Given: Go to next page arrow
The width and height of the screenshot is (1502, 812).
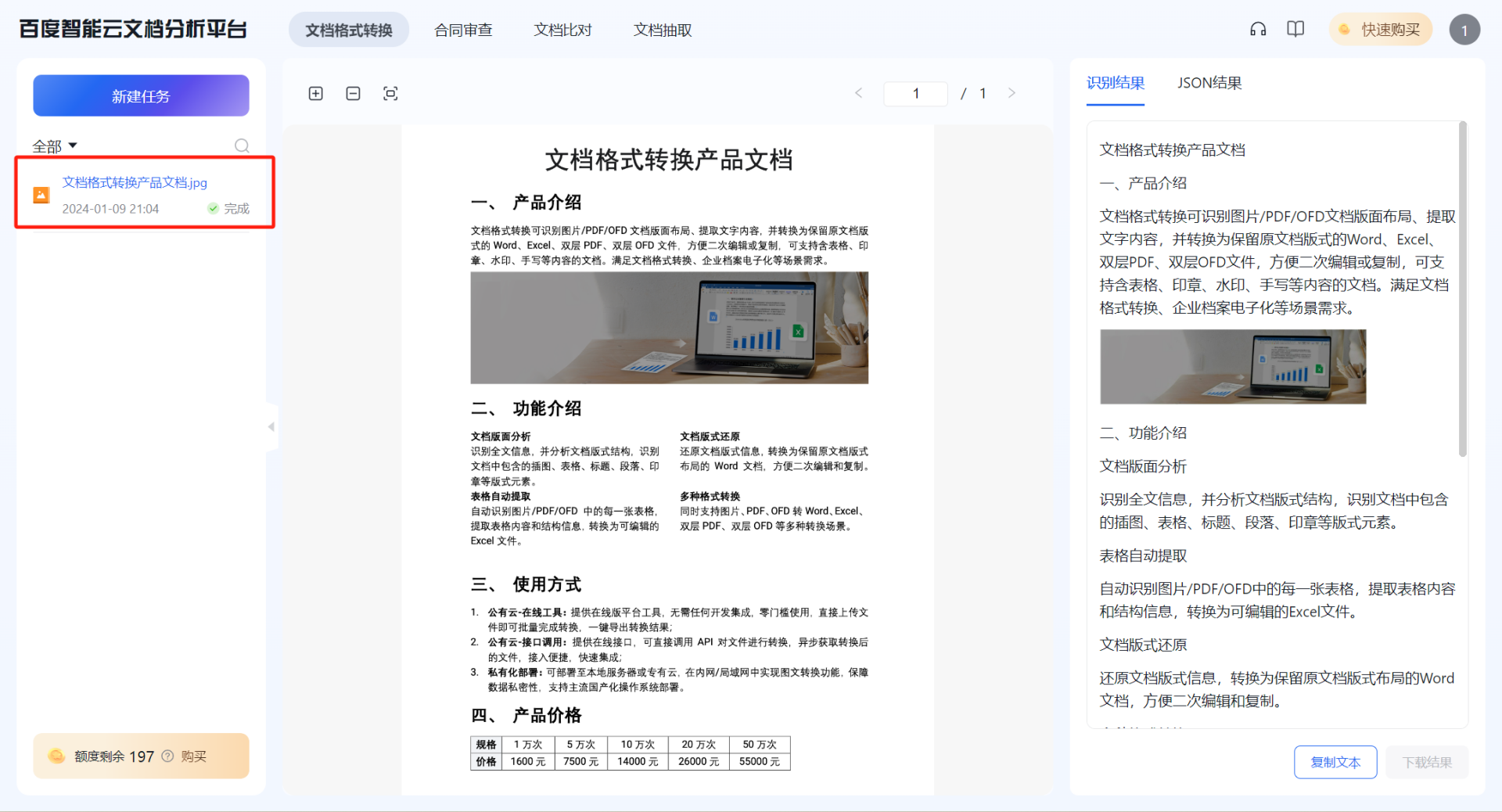Looking at the screenshot, I should click(1012, 93).
